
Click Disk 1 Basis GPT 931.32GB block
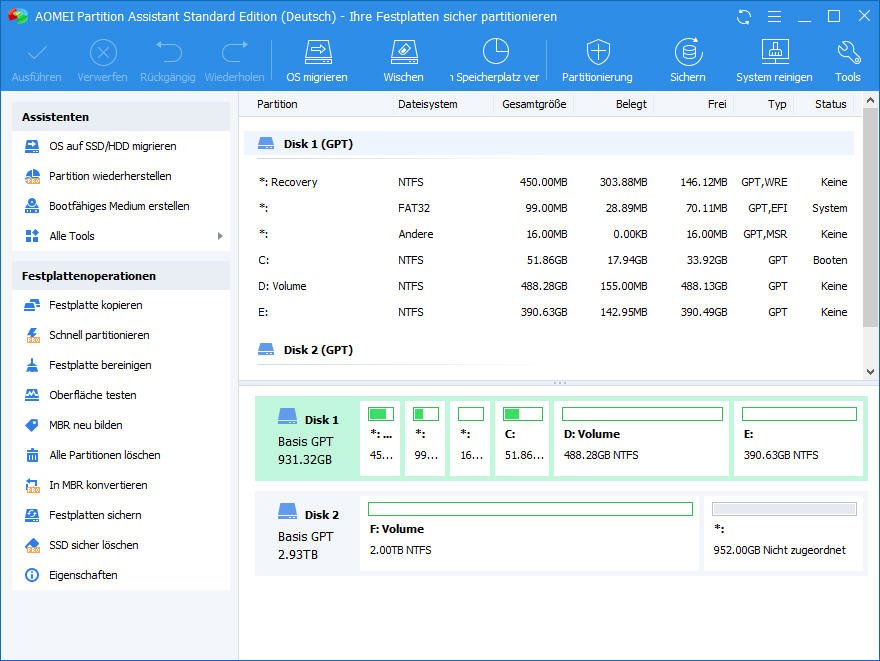[x=308, y=439]
